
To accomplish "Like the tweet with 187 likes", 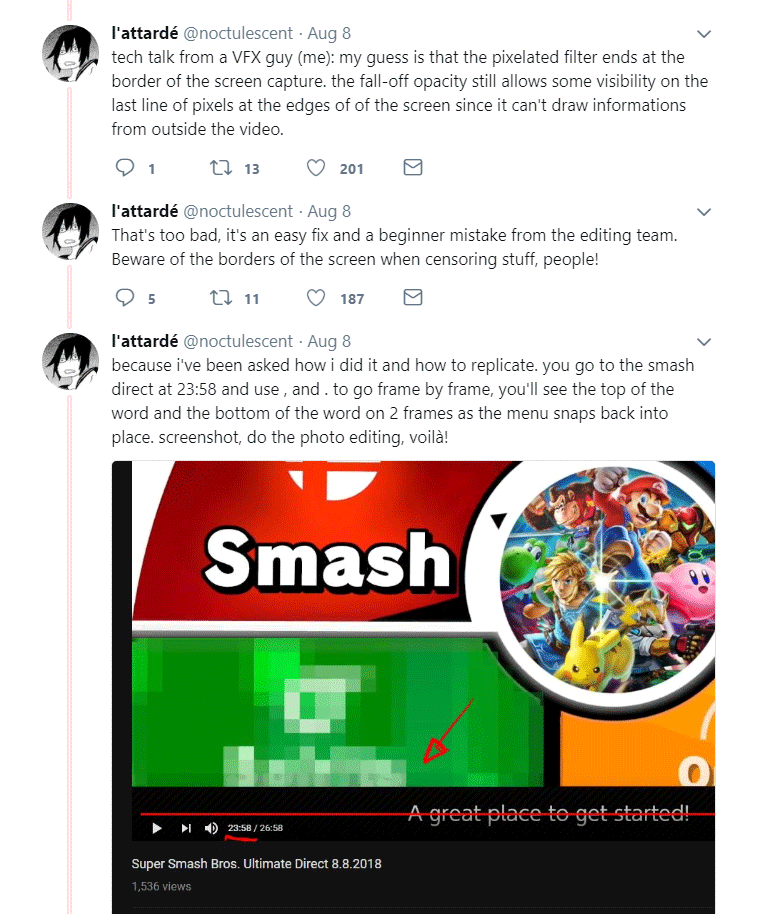I will (x=316, y=298).
